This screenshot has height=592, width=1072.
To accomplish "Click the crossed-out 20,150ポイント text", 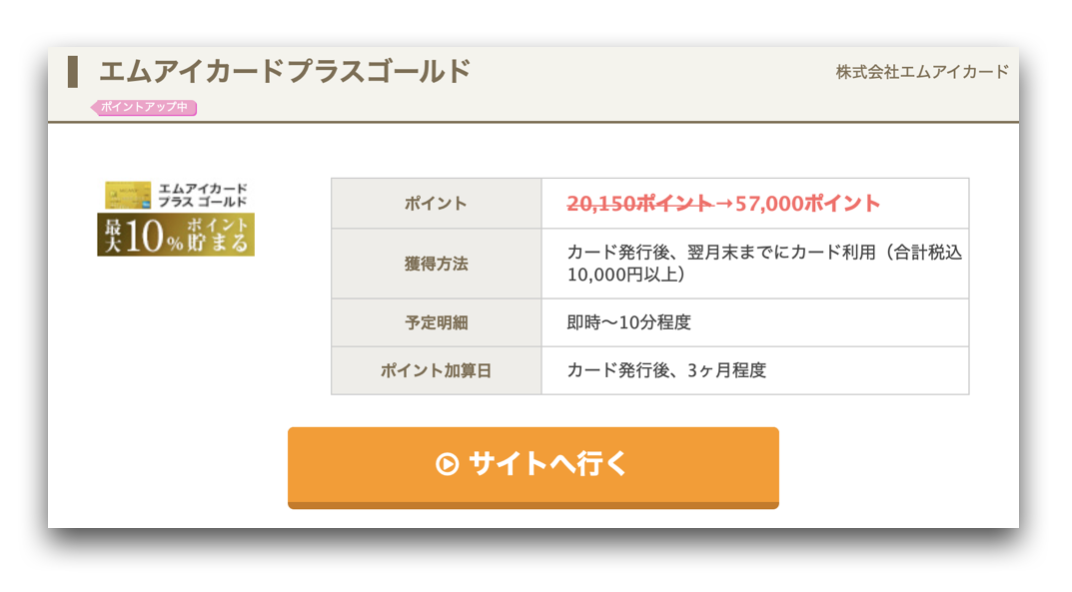I will (x=640, y=203).
